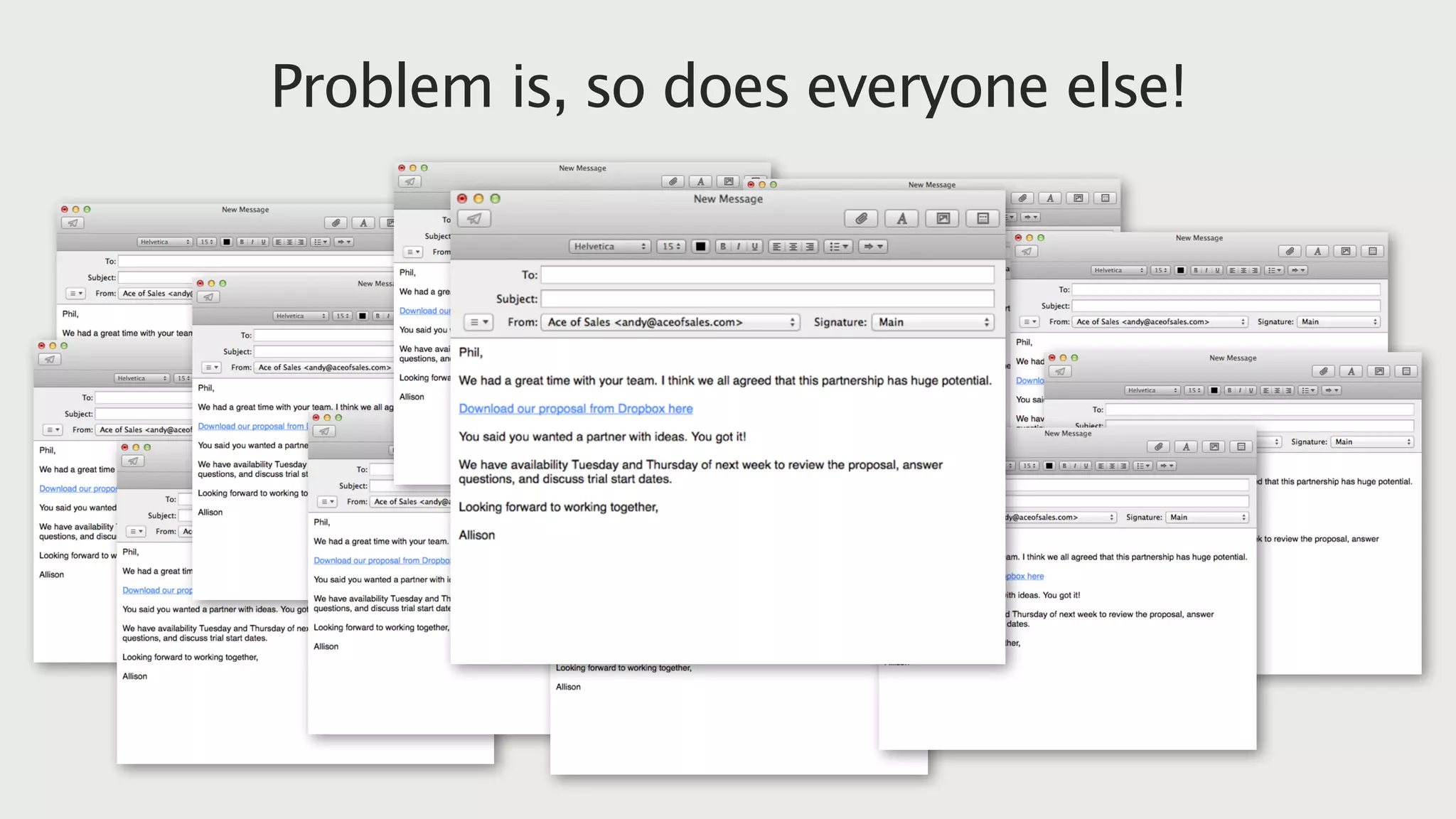This screenshot has width=1456, height=819.
Task: Click the black color swatch in the upper-right rear window
Action: point(1181,270)
